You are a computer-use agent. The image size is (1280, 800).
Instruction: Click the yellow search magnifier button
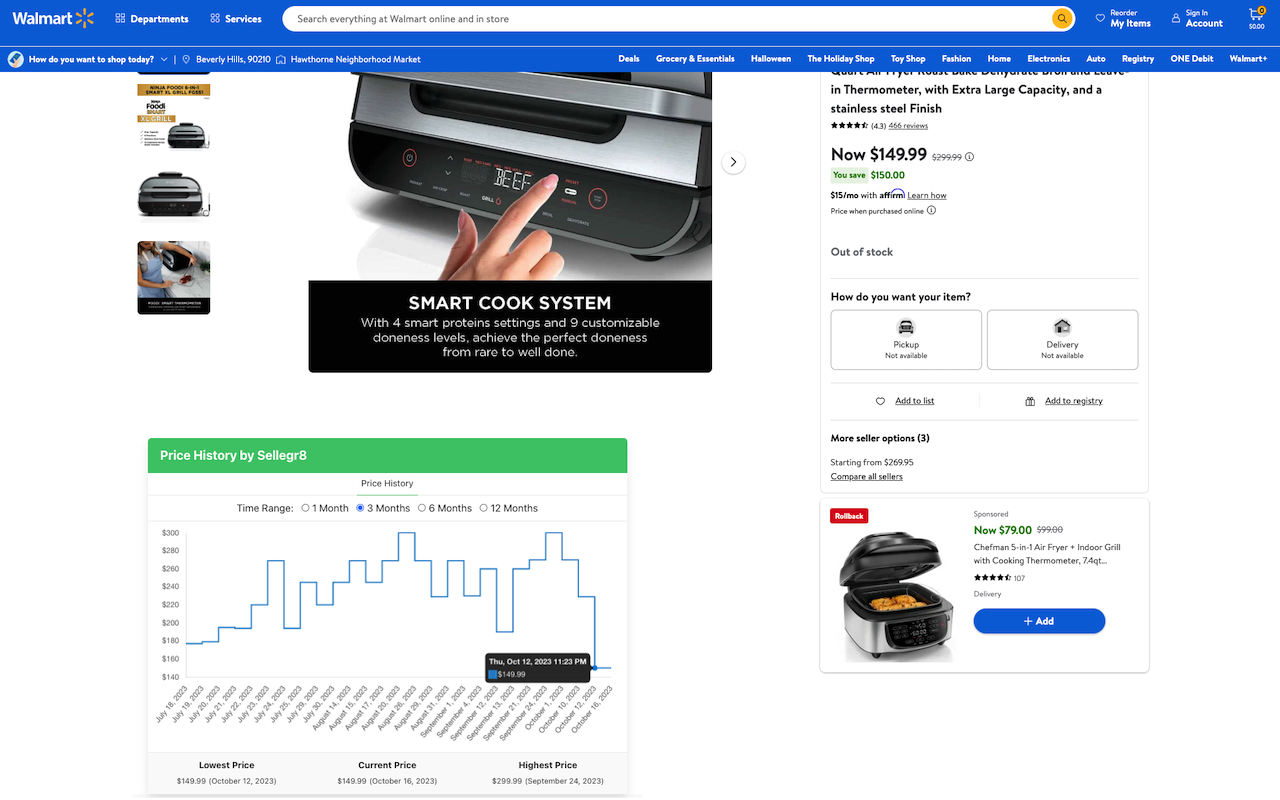click(x=1061, y=19)
